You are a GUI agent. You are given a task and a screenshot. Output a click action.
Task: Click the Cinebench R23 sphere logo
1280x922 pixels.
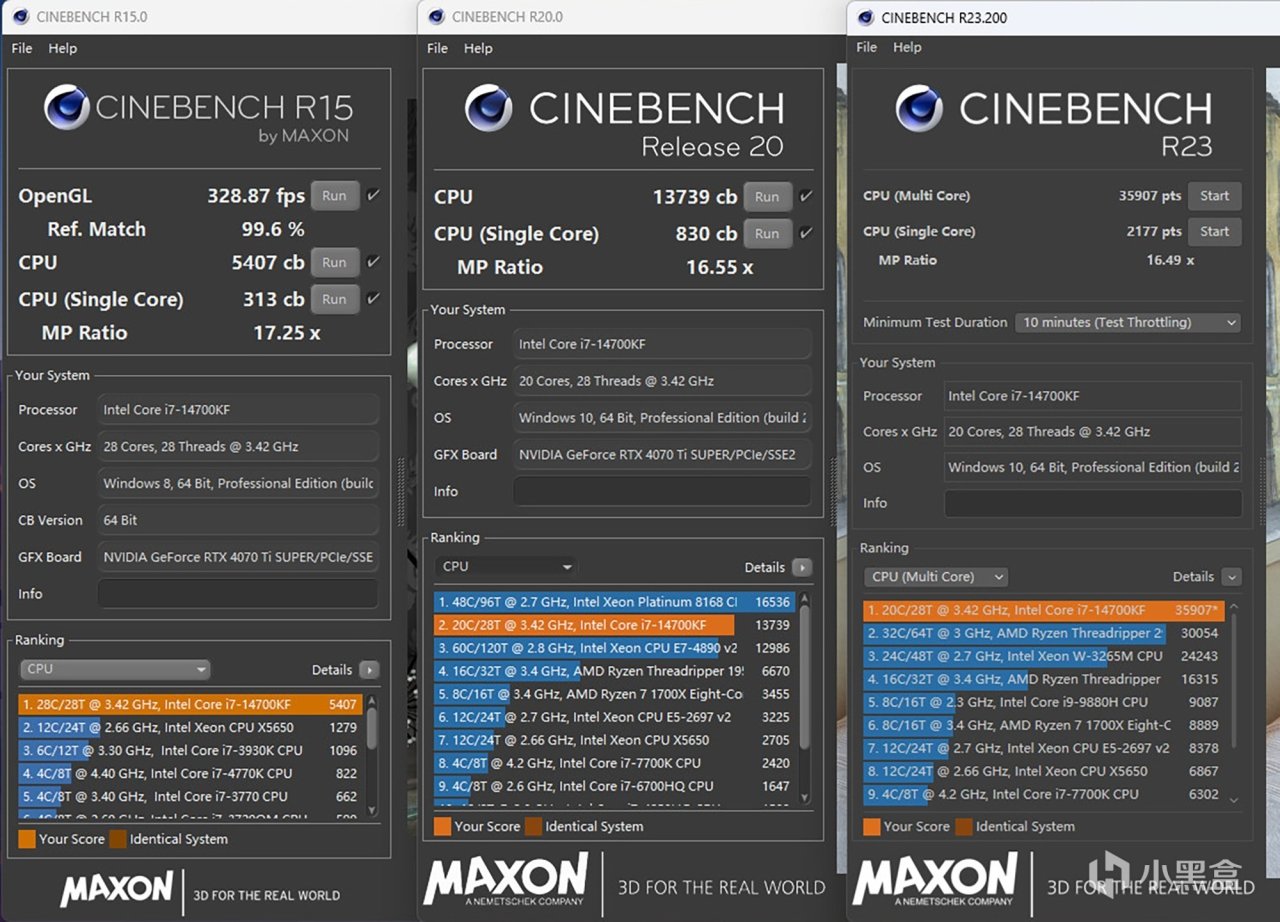pyautogui.click(x=918, y=108)
